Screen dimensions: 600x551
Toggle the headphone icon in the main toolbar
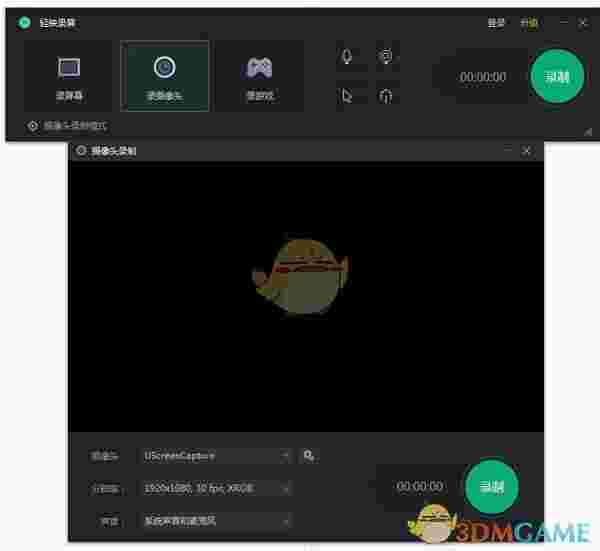click(385, 96)
